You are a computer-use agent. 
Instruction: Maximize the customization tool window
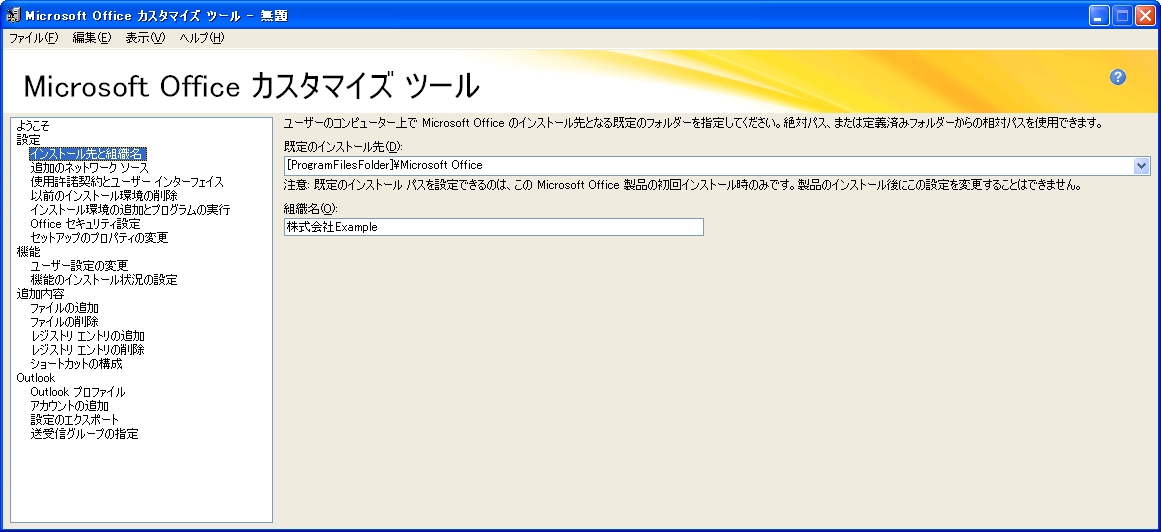point(1122,15)
